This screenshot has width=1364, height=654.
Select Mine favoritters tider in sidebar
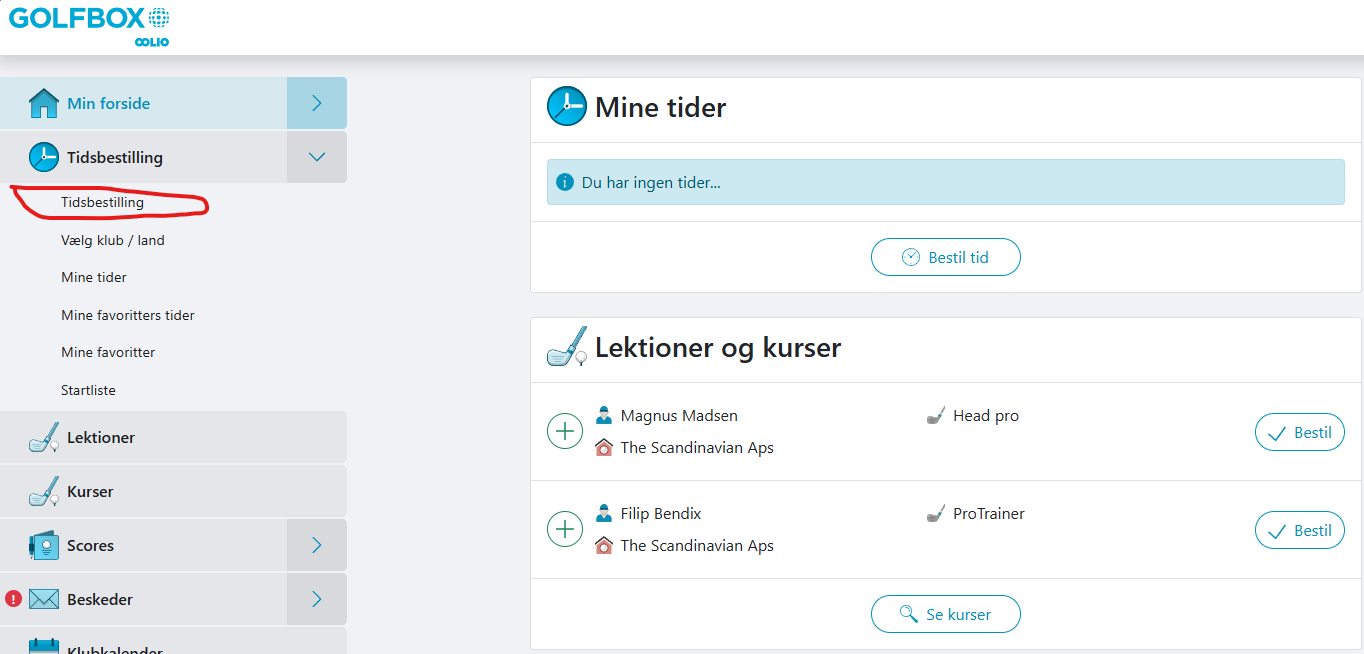(128, 315)
